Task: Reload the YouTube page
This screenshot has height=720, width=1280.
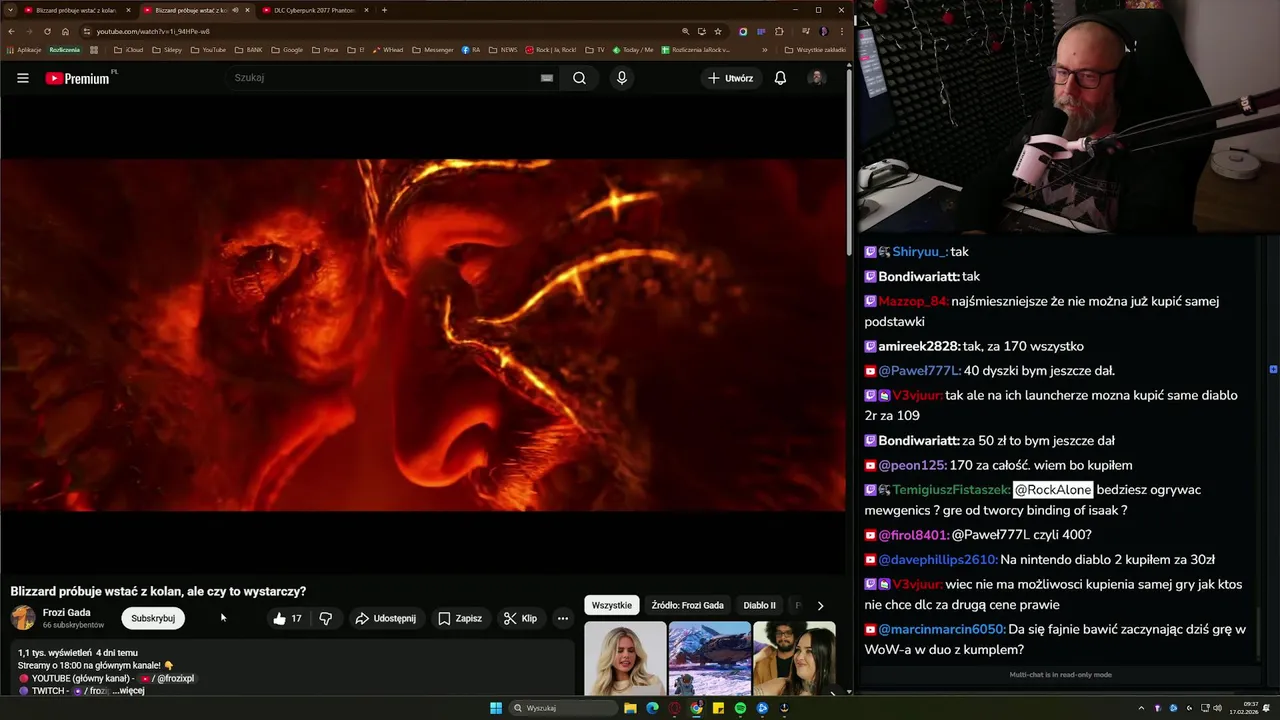Action: 47,31
